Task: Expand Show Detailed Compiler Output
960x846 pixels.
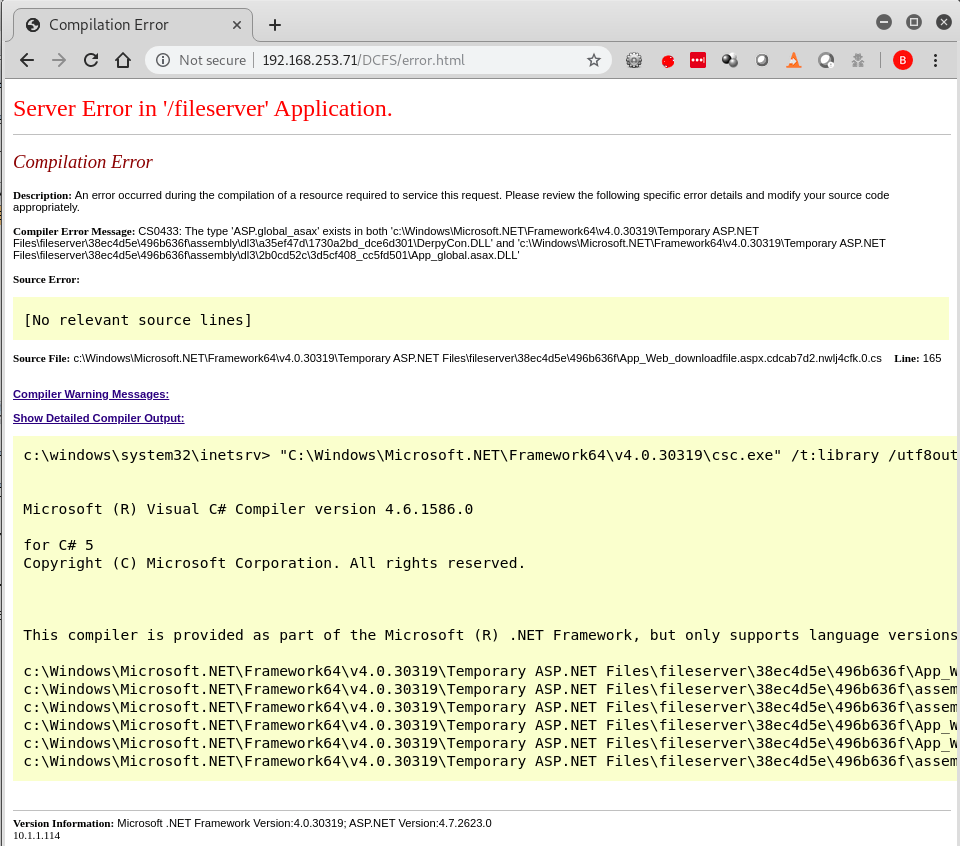Action: 98,418
